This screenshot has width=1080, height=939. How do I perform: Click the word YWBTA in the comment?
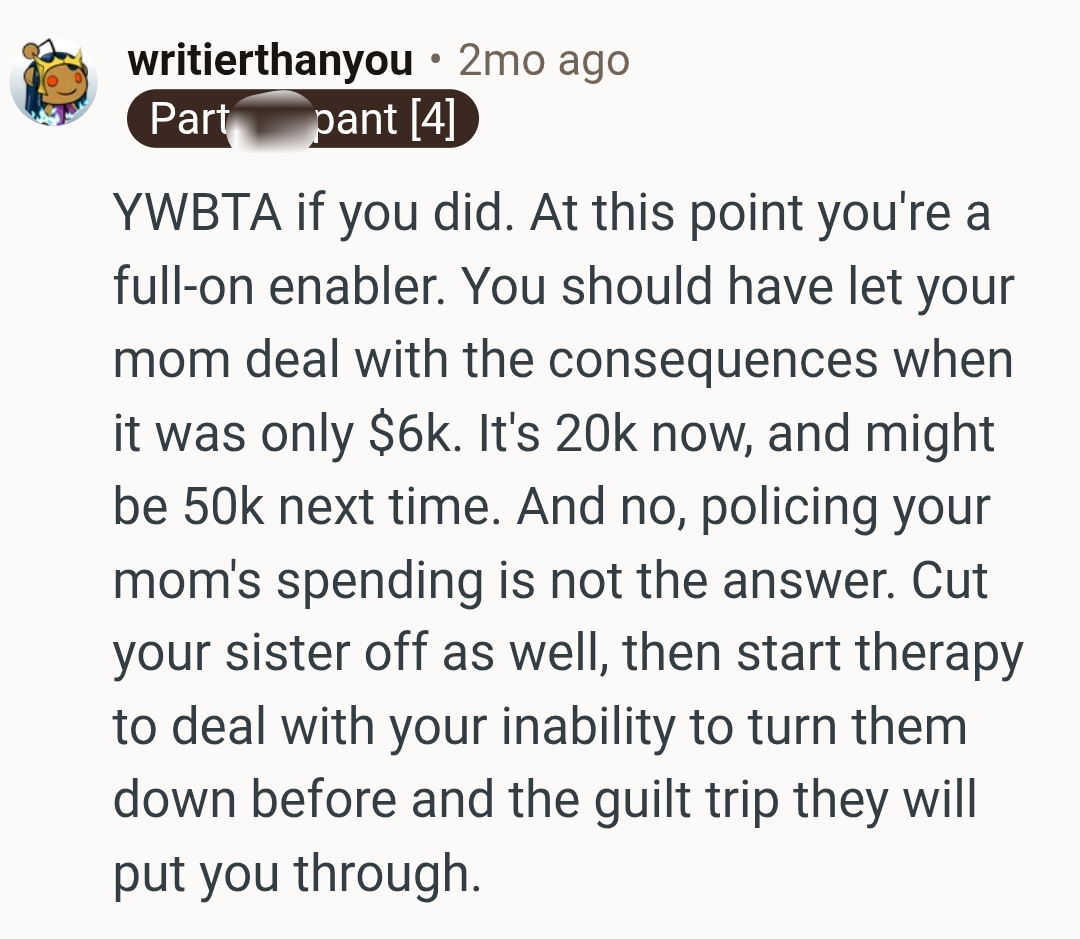point(198,212)
